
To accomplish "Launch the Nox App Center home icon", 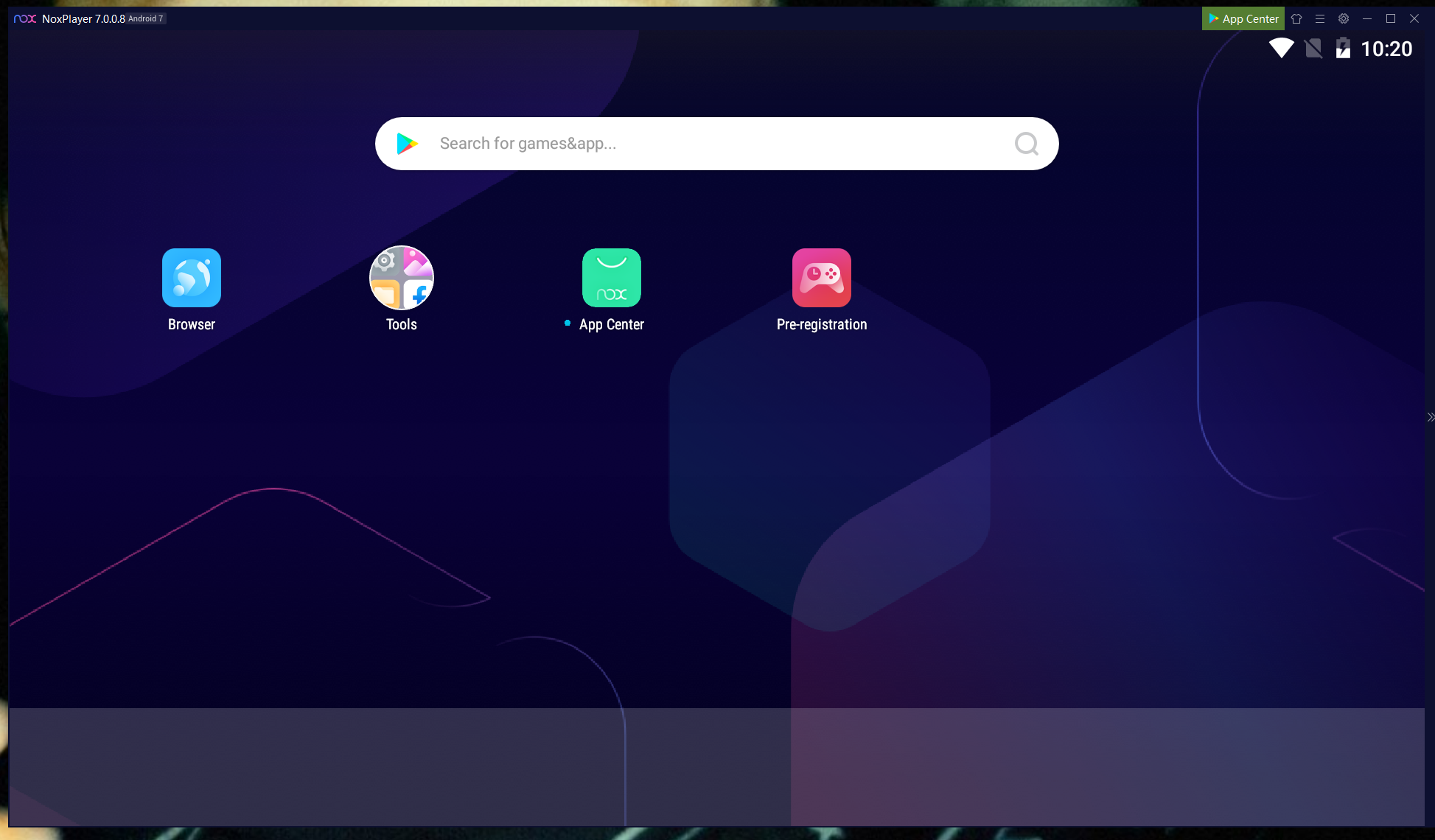I will [x=612, y=278].
